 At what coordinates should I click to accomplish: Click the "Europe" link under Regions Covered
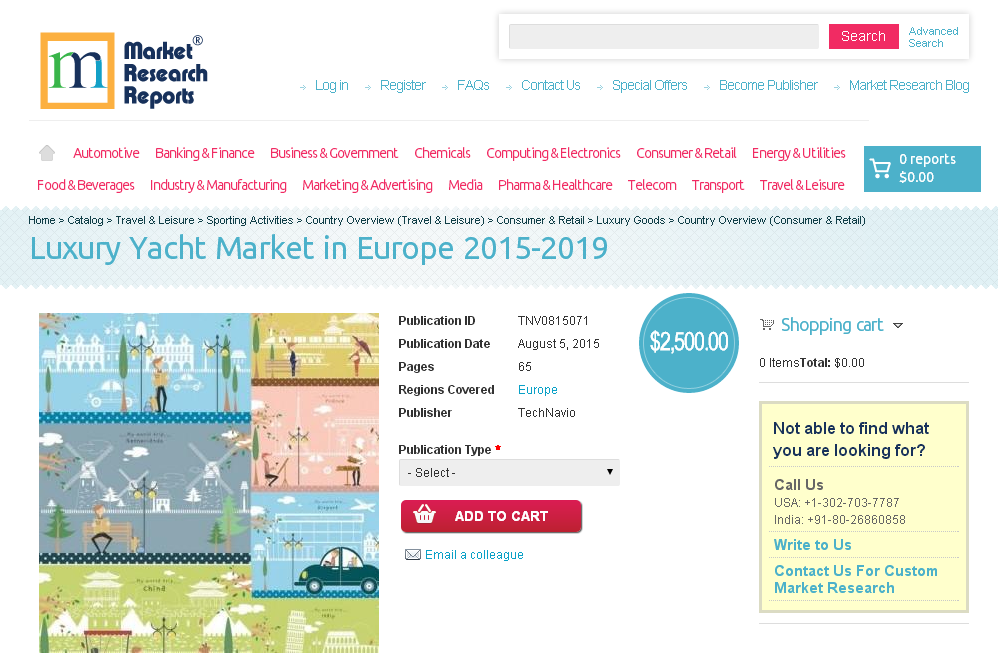537,389
